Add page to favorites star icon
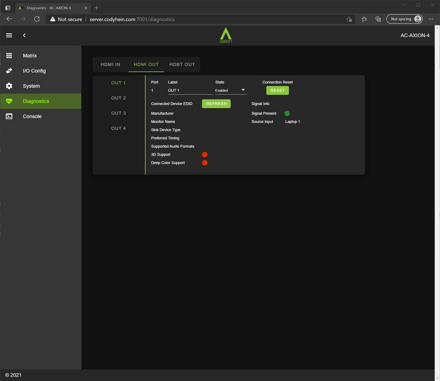440x381 pixels. (x=364, y=19)
